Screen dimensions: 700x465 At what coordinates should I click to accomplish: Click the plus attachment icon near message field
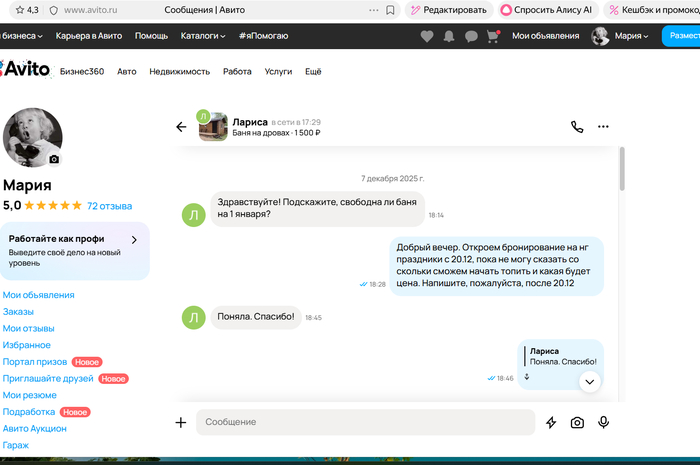(x=181, y=423)
